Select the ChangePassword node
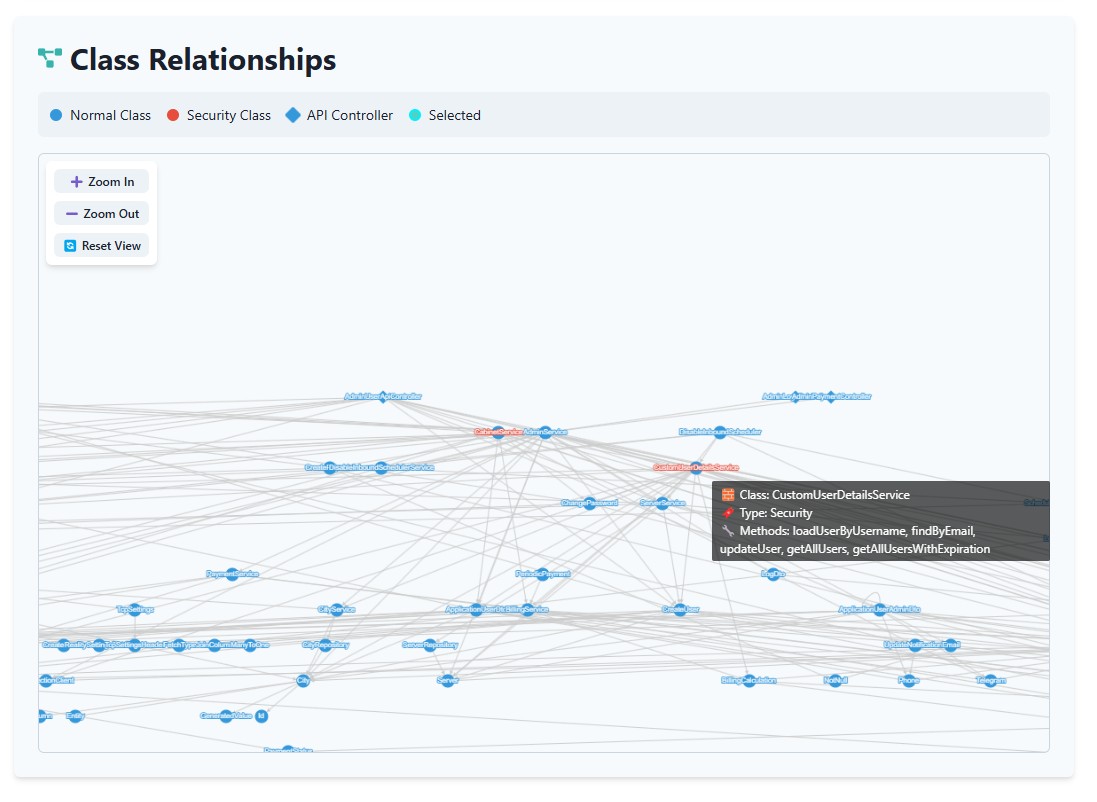This screenshot has width=1097, height=802. [589, 503]
